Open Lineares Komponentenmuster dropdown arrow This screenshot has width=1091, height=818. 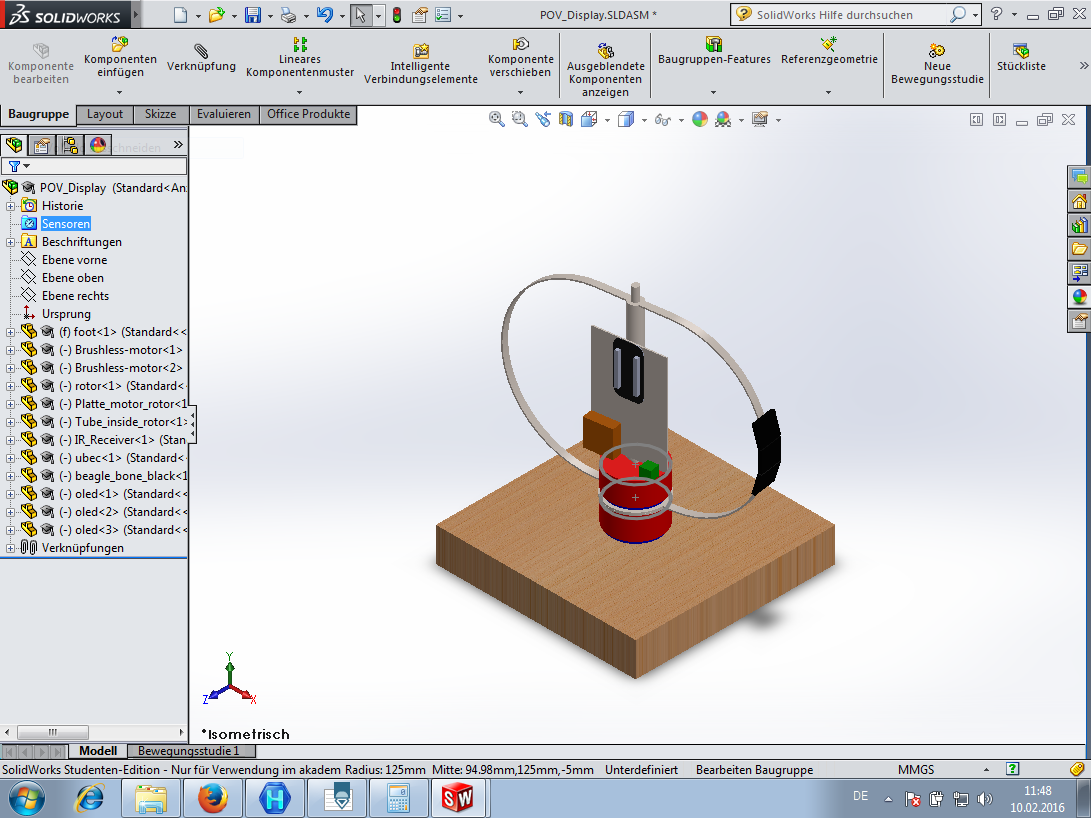pos(299,92)
